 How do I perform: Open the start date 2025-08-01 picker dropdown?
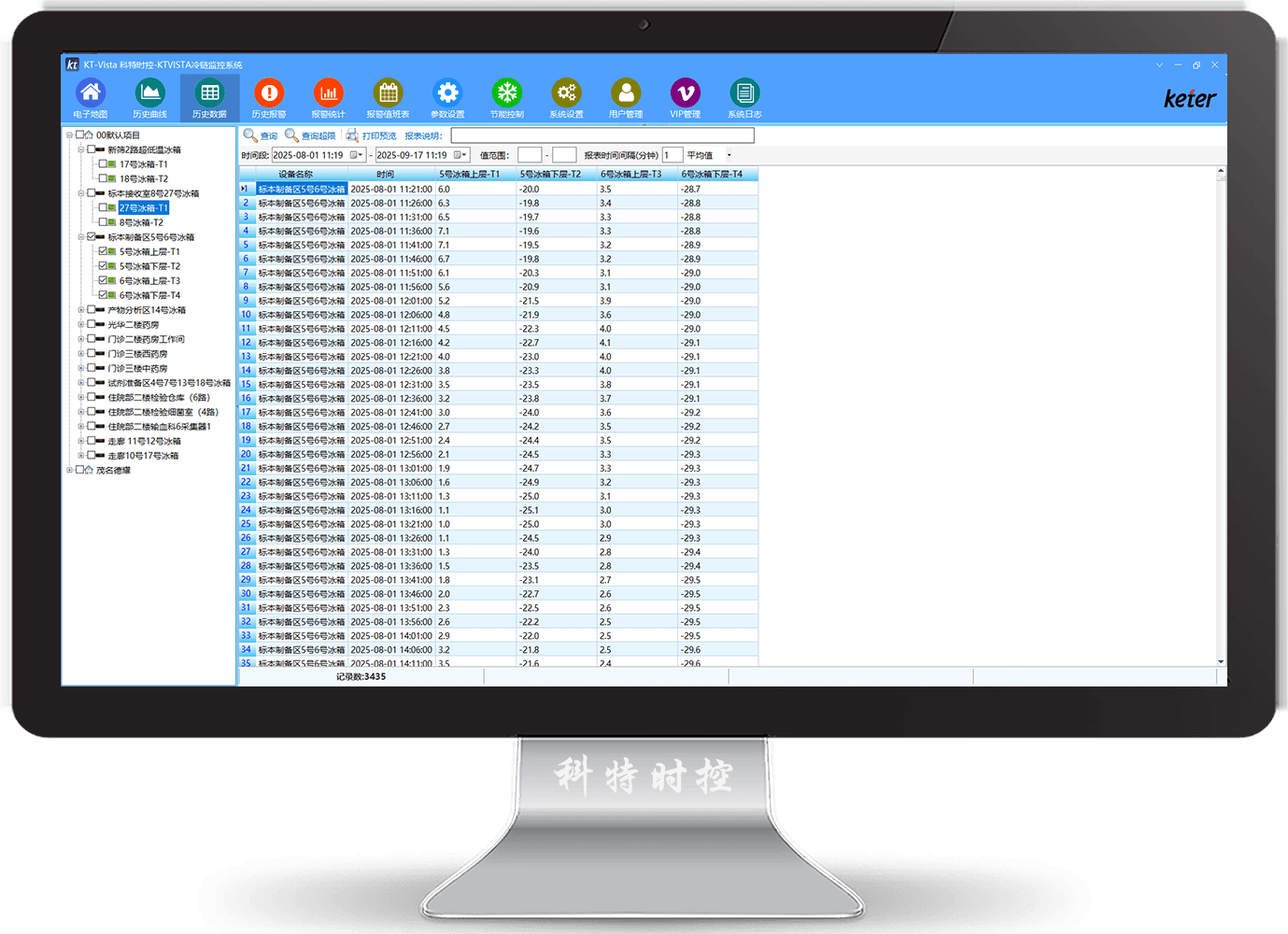coord(357,155)
